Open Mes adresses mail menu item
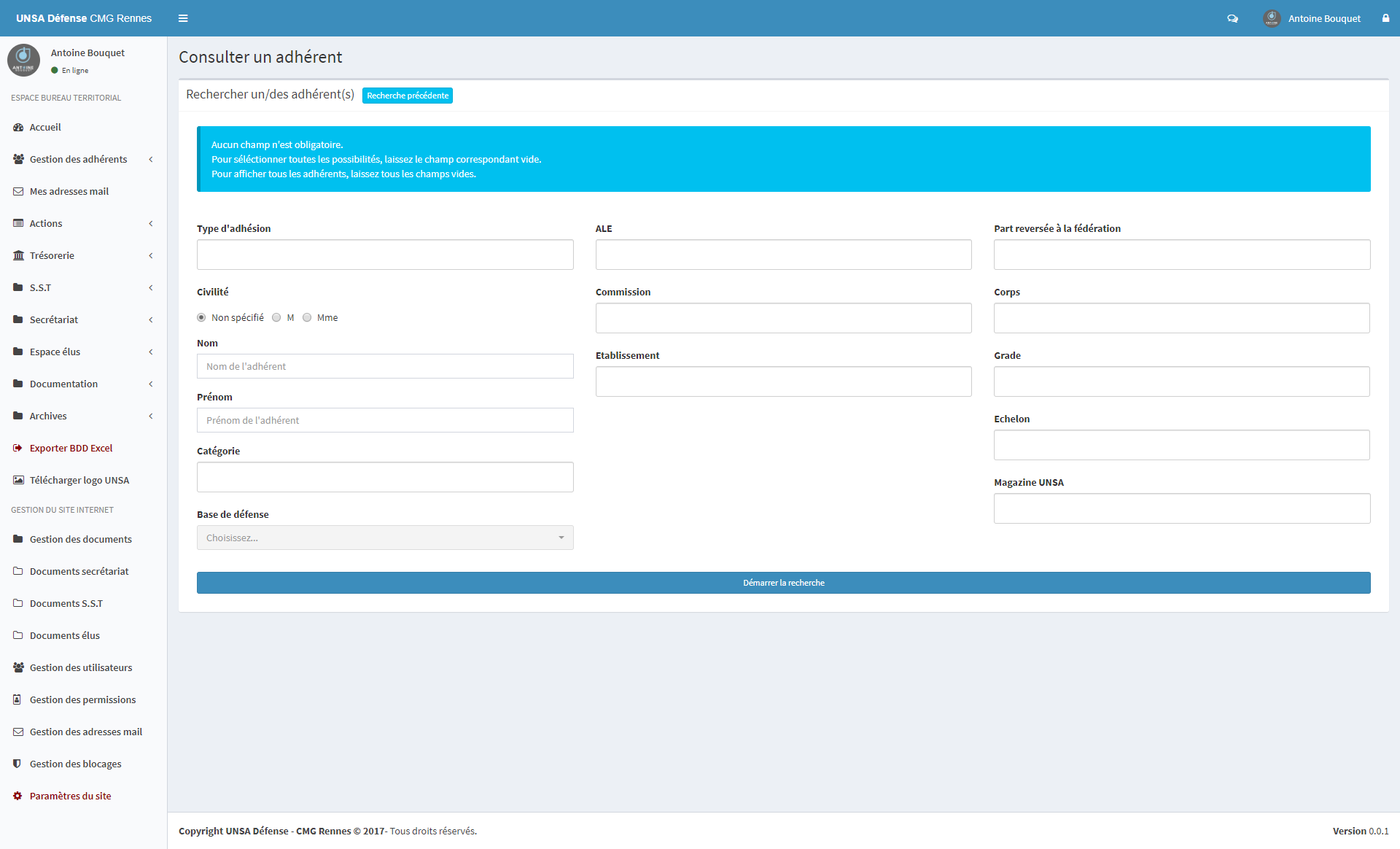The width and height of the screenshot is (1400, 849). point(83,191)
